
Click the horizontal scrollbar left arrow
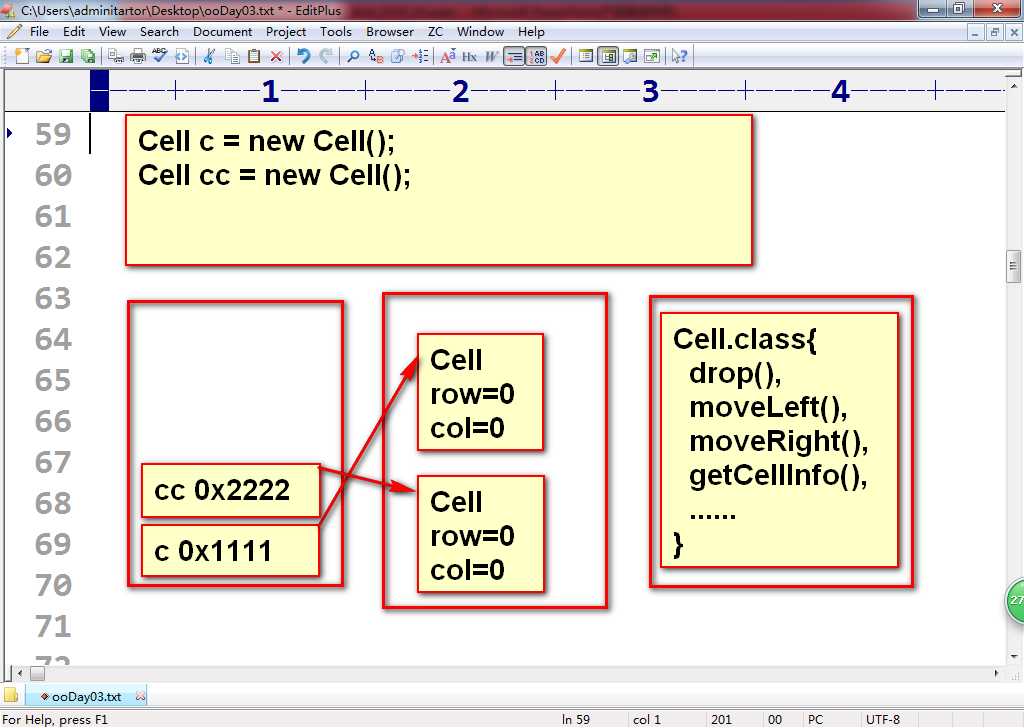pyautogui.click(x=20, y=673)
